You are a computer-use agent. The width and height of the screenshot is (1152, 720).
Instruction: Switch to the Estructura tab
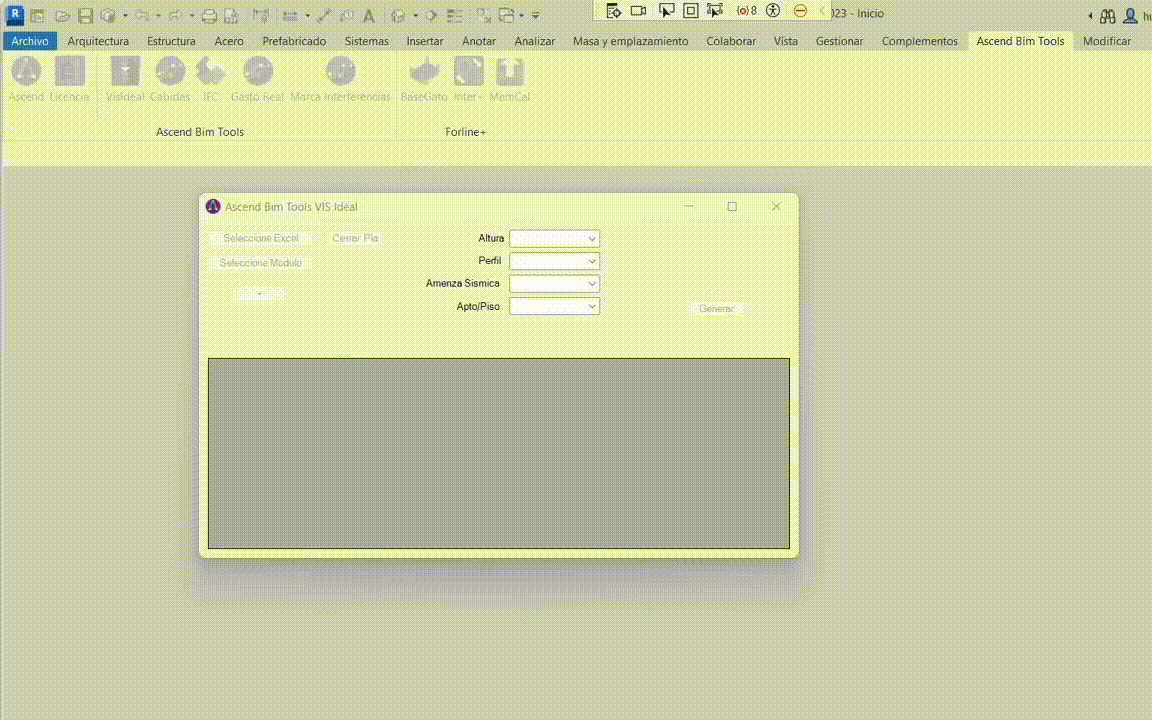coord(171,41)
